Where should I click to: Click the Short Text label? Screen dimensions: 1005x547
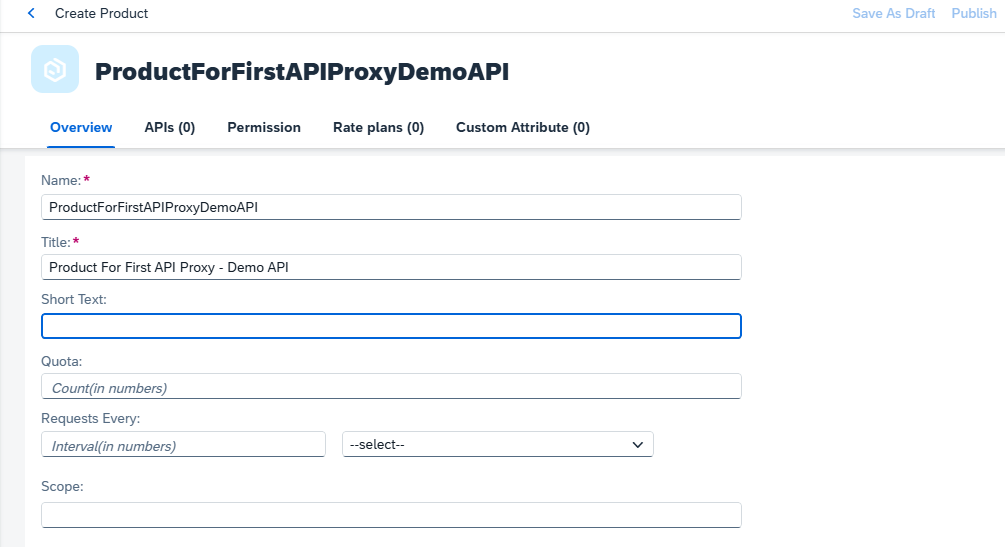click(74, 299)
